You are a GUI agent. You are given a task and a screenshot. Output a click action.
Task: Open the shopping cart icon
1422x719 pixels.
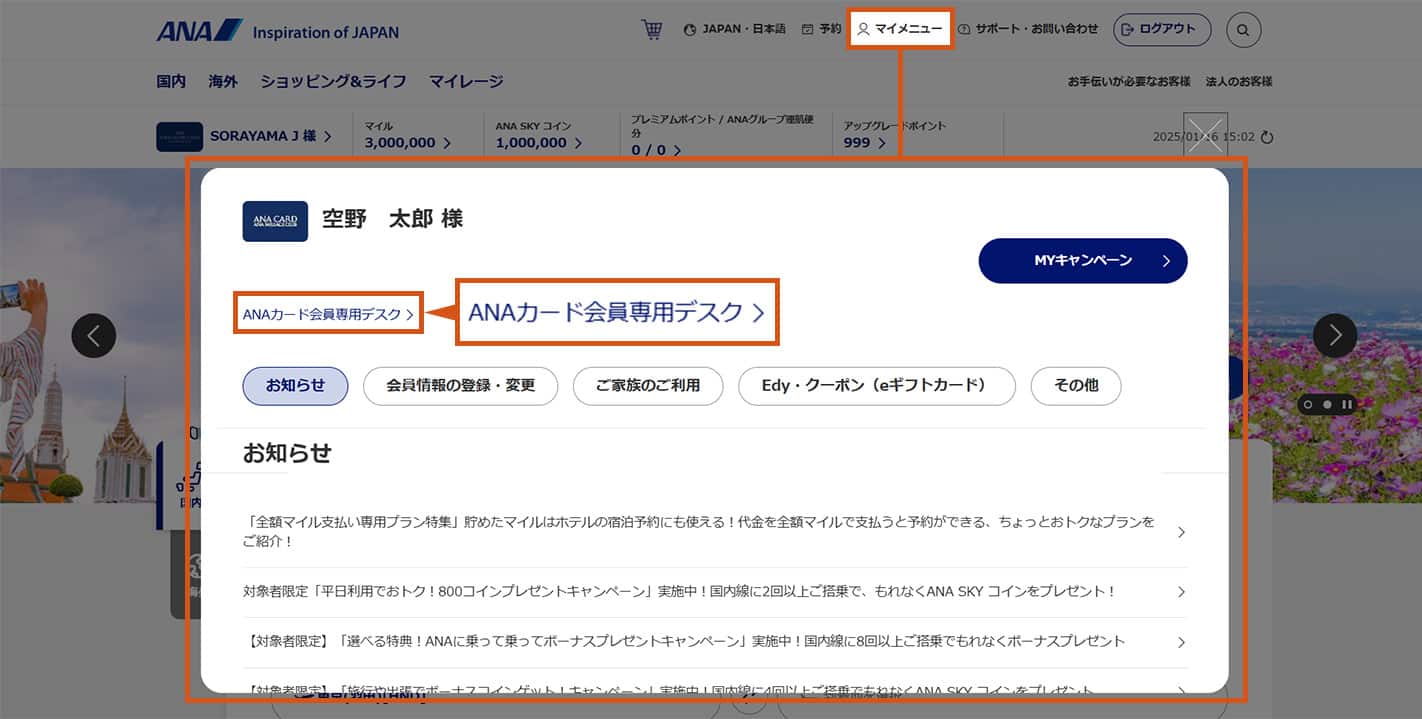651,30
